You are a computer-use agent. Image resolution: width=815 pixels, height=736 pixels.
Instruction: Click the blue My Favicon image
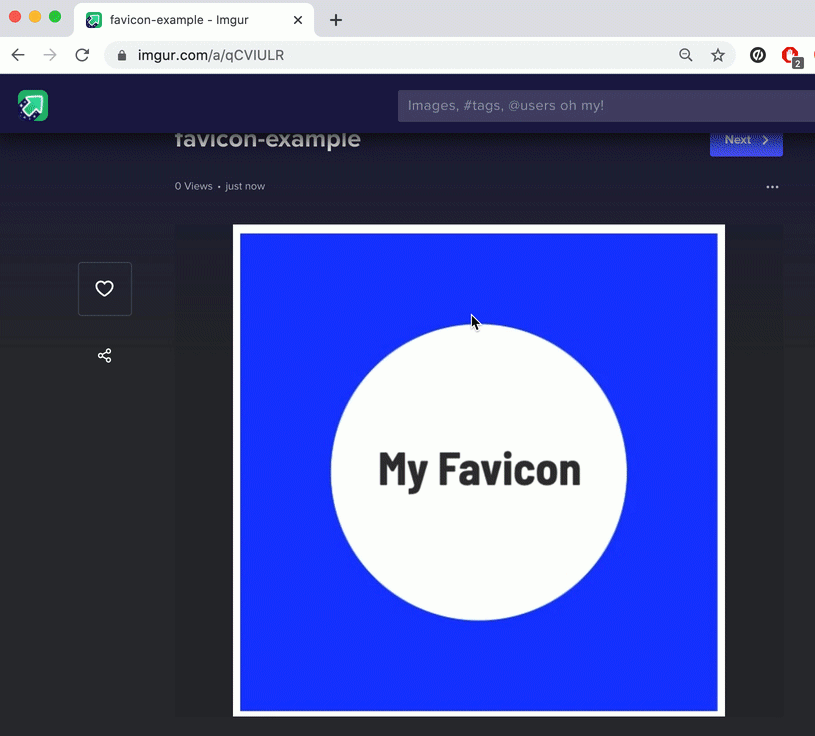click(x=479, y=470)
